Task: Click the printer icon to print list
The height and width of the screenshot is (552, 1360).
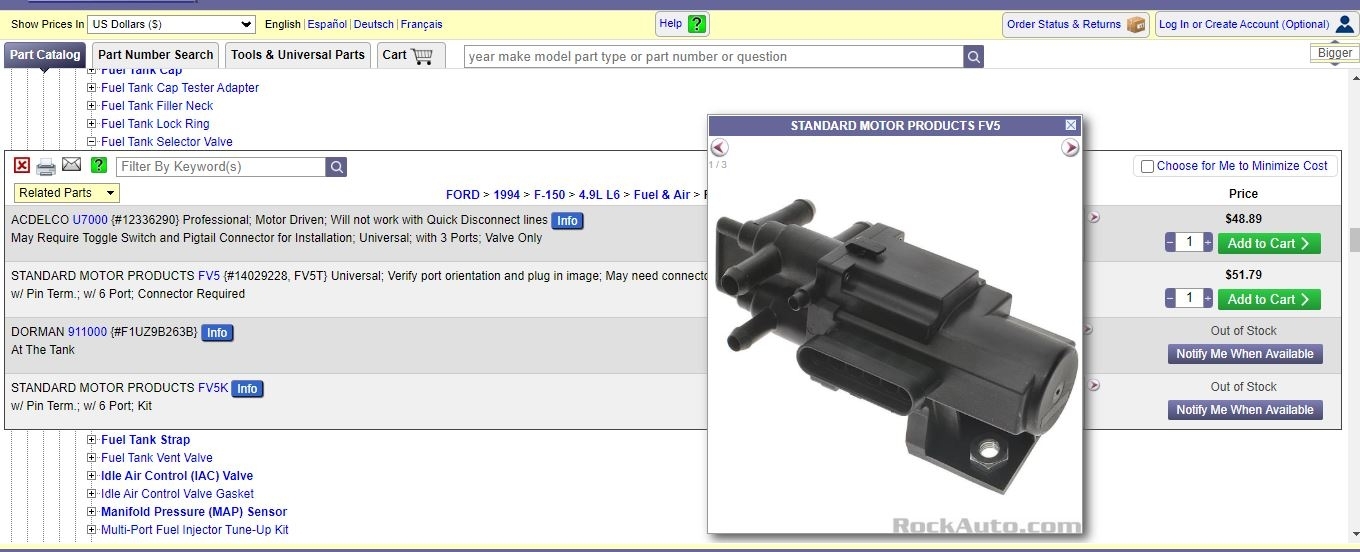Action: point(46,167)
